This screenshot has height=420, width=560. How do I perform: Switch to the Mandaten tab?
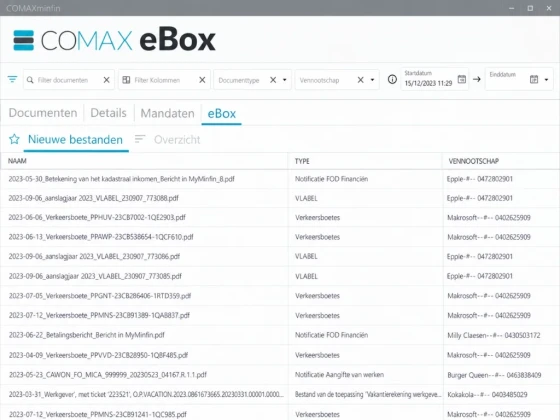tap(168, 113)
